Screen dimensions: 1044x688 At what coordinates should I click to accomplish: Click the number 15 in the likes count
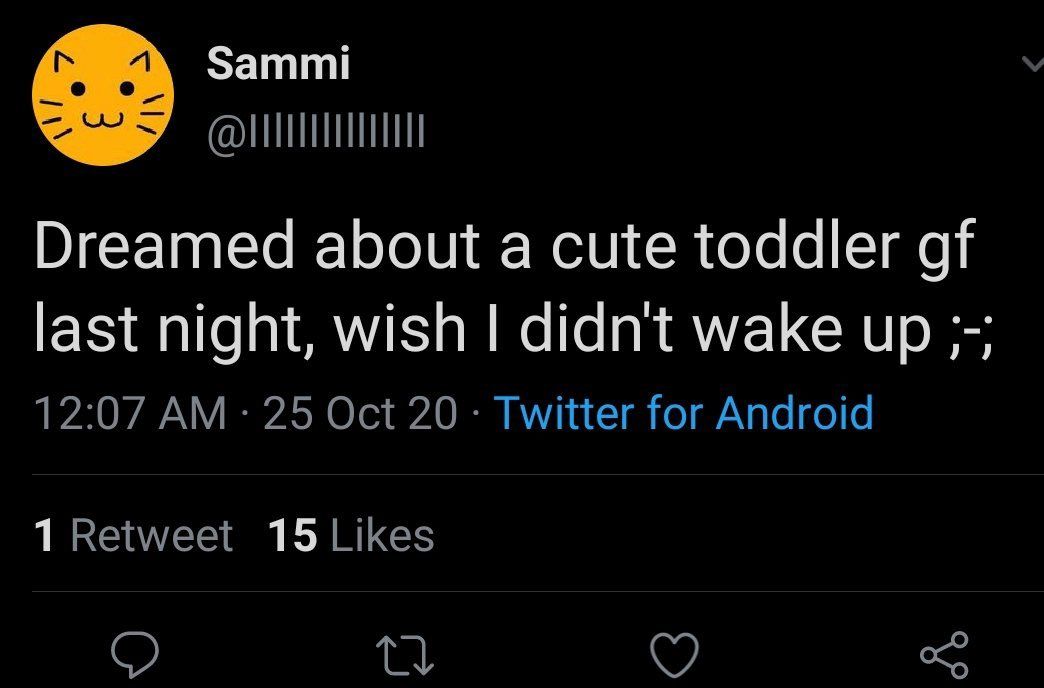coord(293,535)
